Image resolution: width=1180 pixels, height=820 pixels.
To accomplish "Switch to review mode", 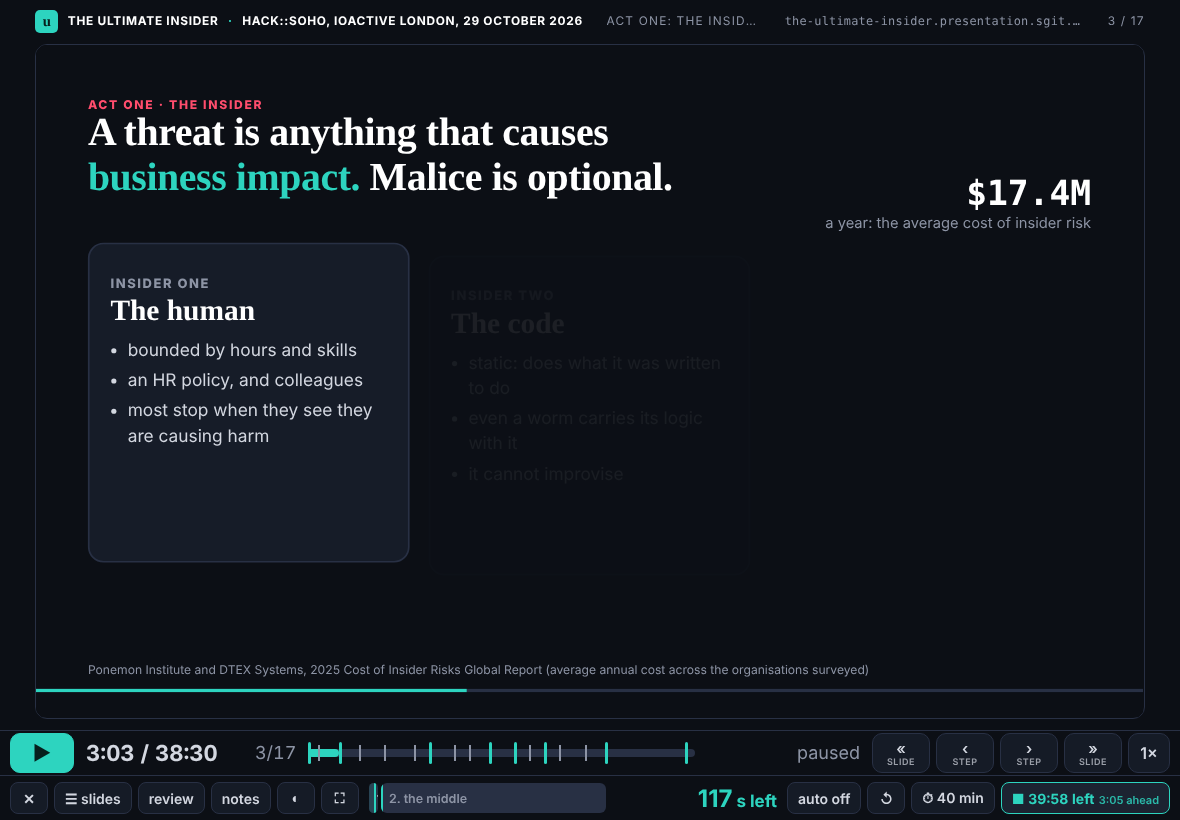I will pos(171,798).
